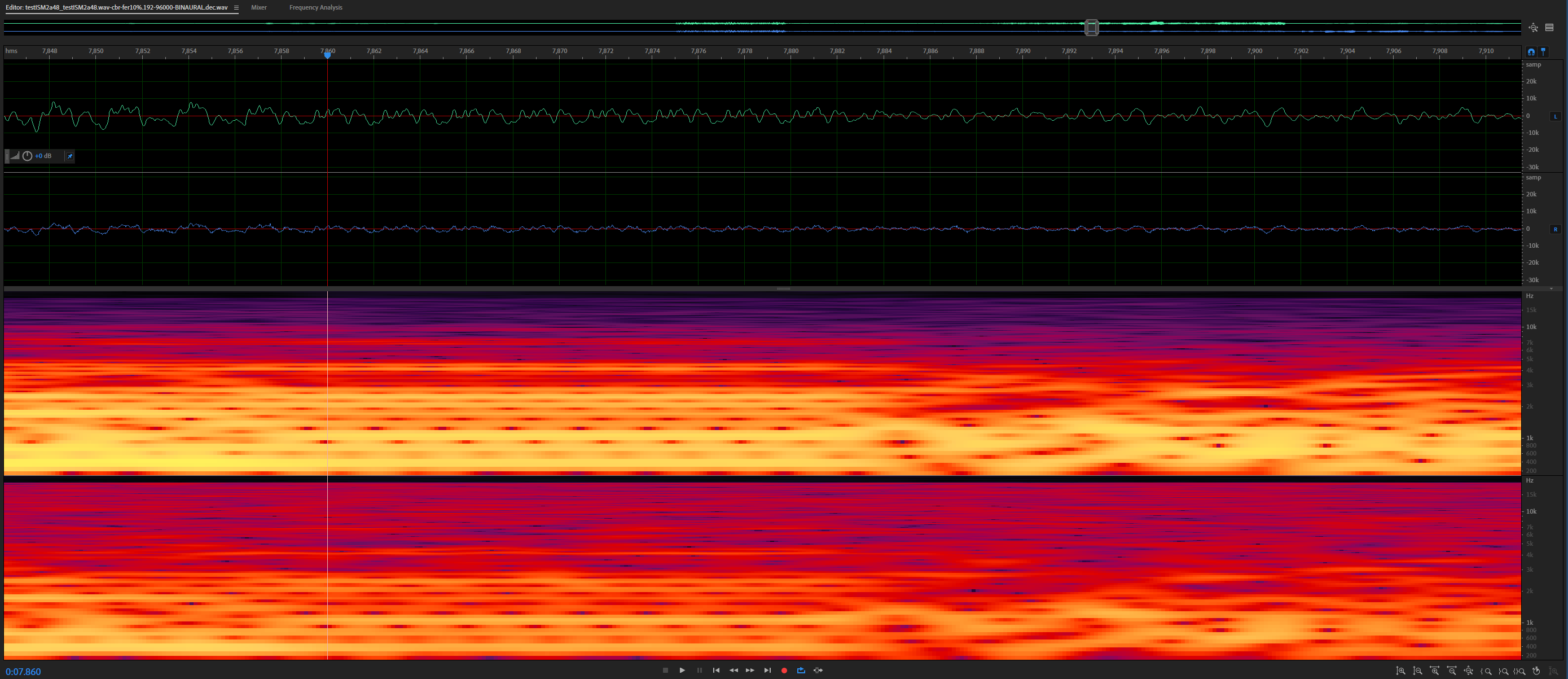The image size is (1568, 679).
Task: Toggle Loop Playback button
Action: coord(801,671)
